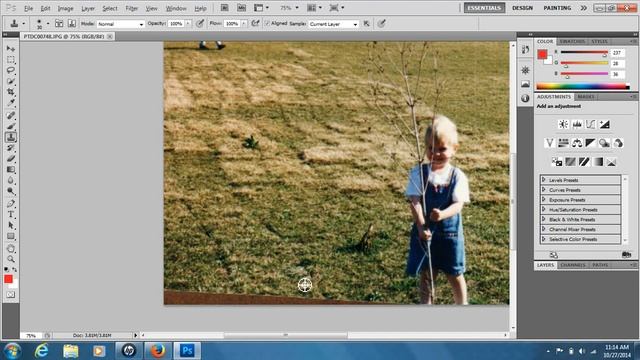Add a Color Balance adjustment
The width and height of the screenshot is (640, 360).
[x=577, y=143]
